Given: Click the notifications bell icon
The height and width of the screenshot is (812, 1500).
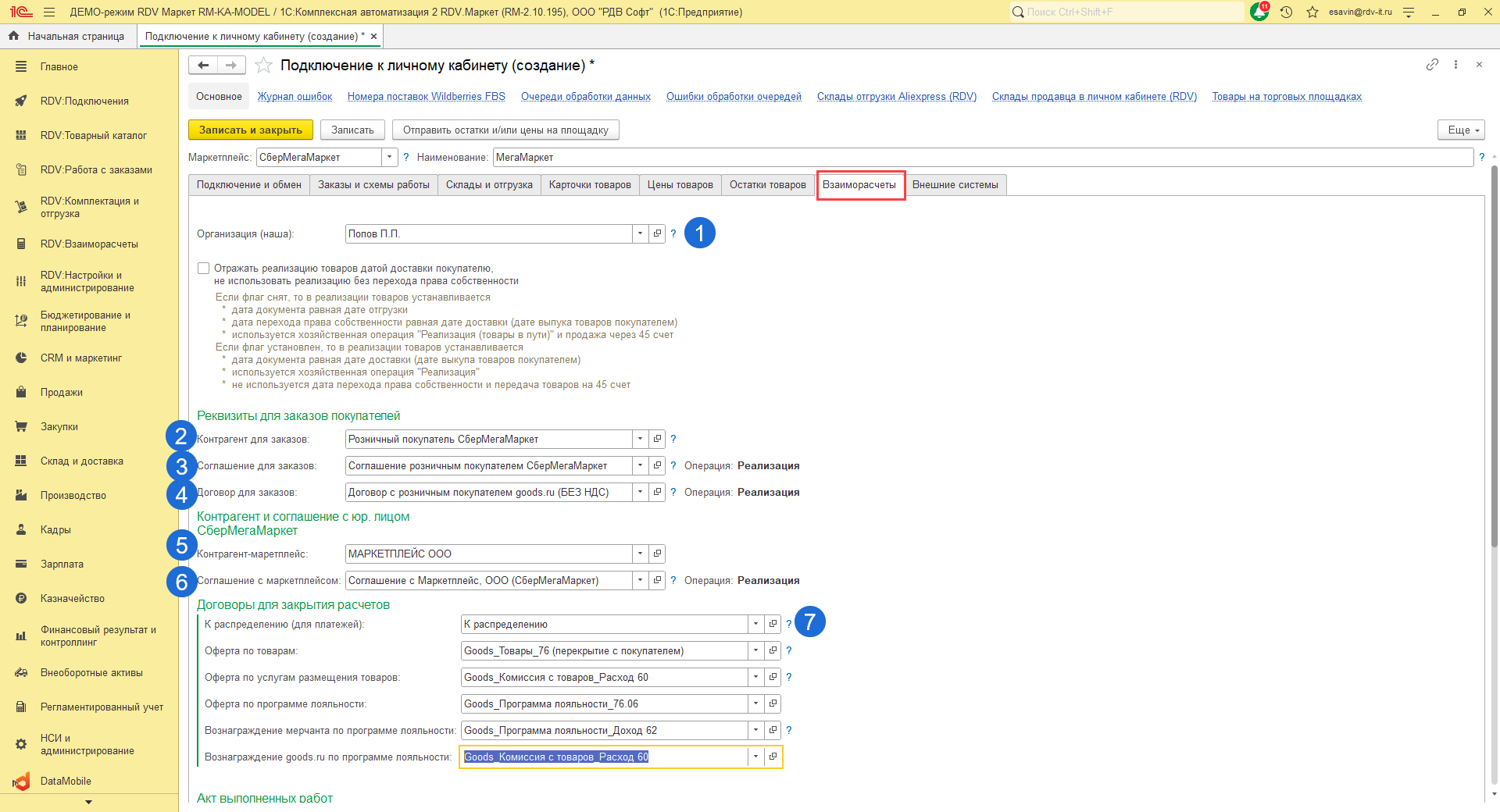Looking at the screenshot, I should point(1259,12).
